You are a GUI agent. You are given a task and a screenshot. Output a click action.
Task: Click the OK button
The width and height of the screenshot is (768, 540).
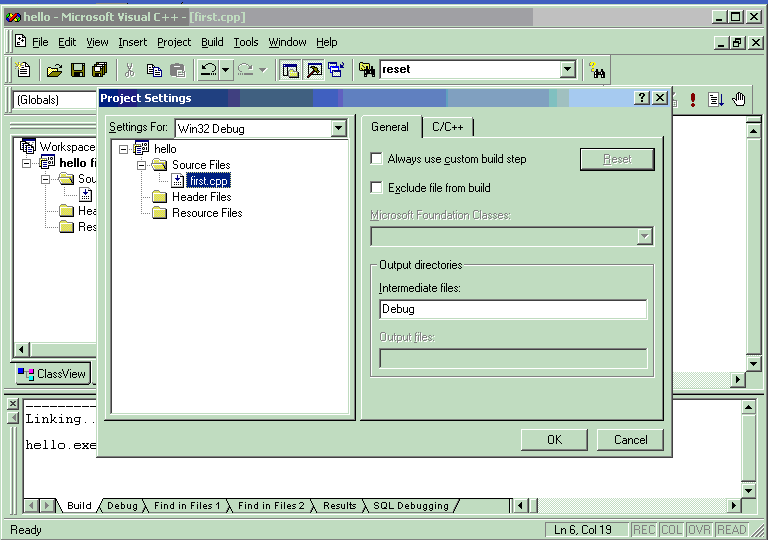554,440
